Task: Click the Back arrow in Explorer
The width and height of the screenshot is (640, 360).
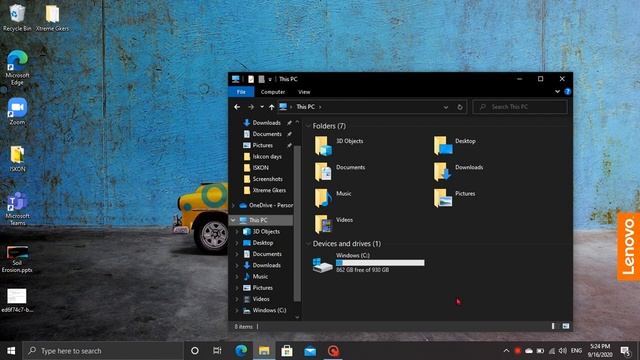Action: click(237, 107)
